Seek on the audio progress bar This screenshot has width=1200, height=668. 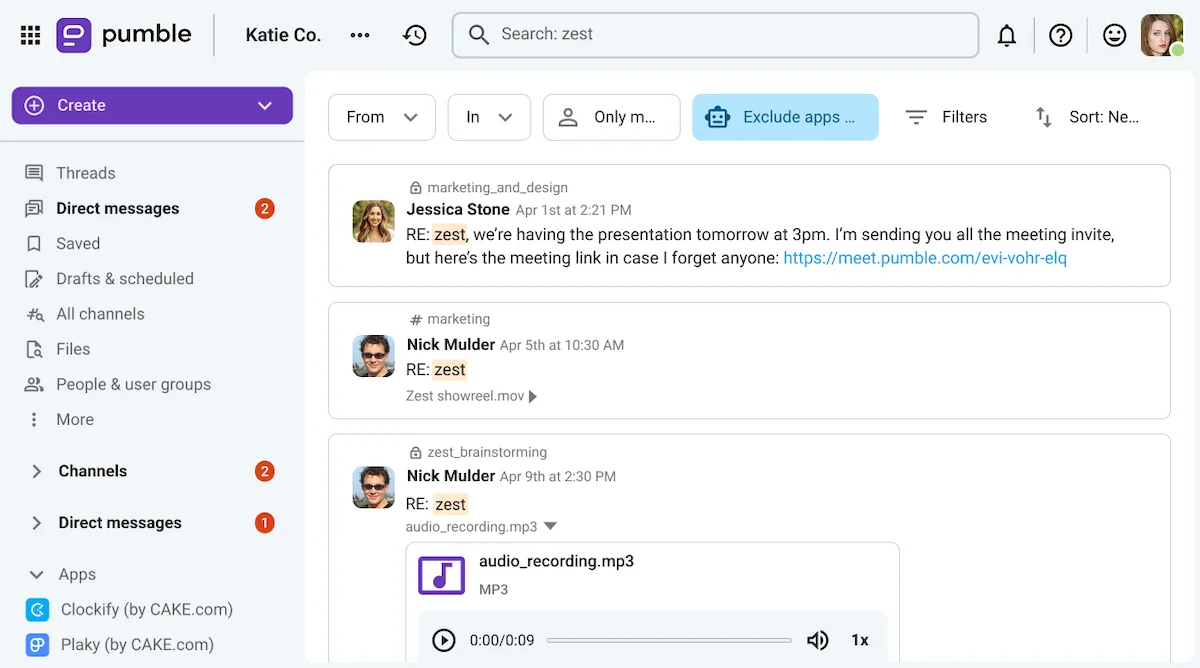point(669,640)
